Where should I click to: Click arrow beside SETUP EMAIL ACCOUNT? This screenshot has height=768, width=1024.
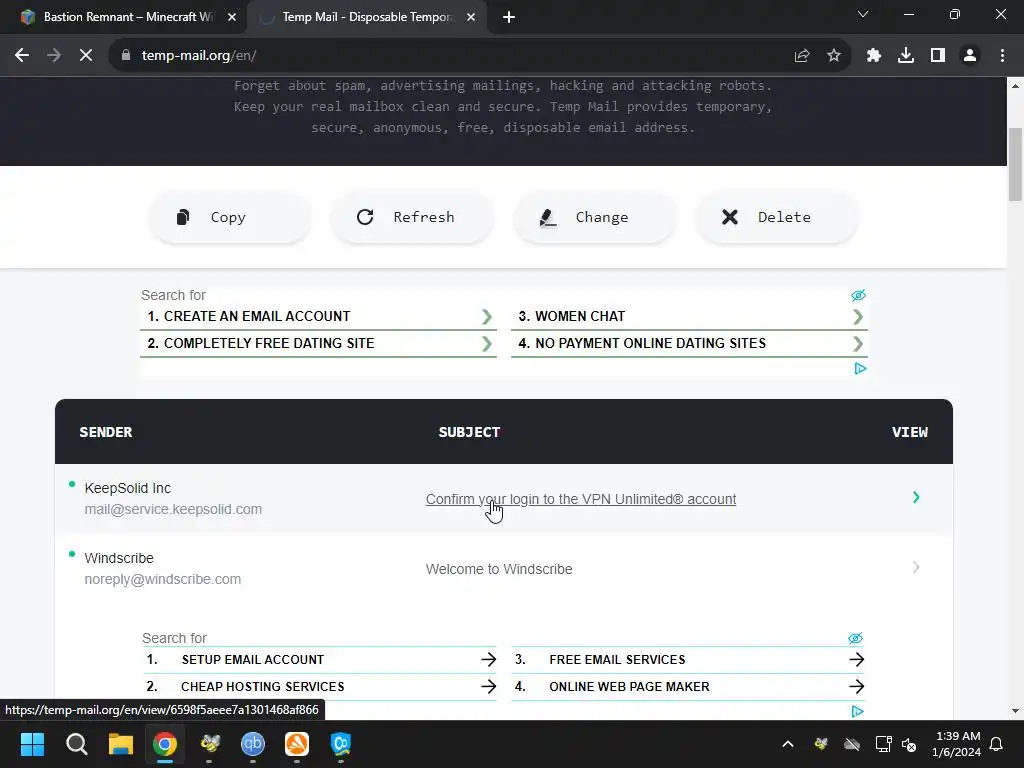(x=488, y=660)
